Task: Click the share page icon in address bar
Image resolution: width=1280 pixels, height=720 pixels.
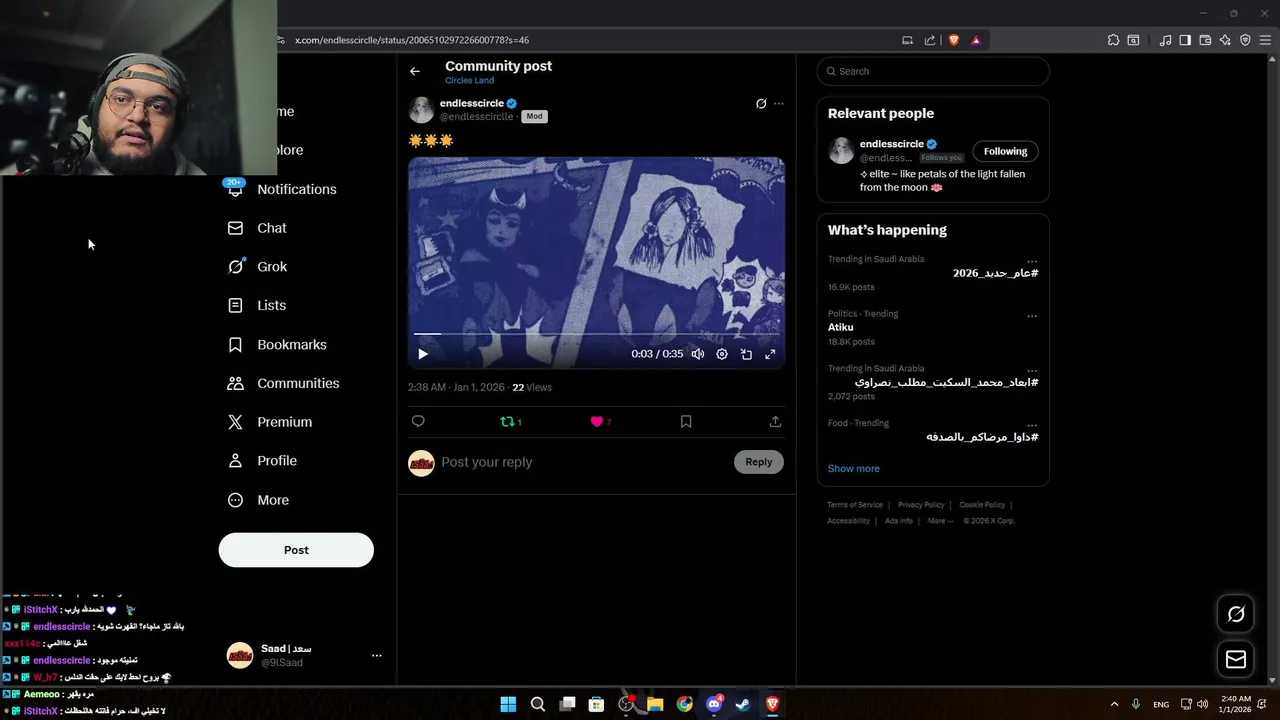Action: click(930, 40)
